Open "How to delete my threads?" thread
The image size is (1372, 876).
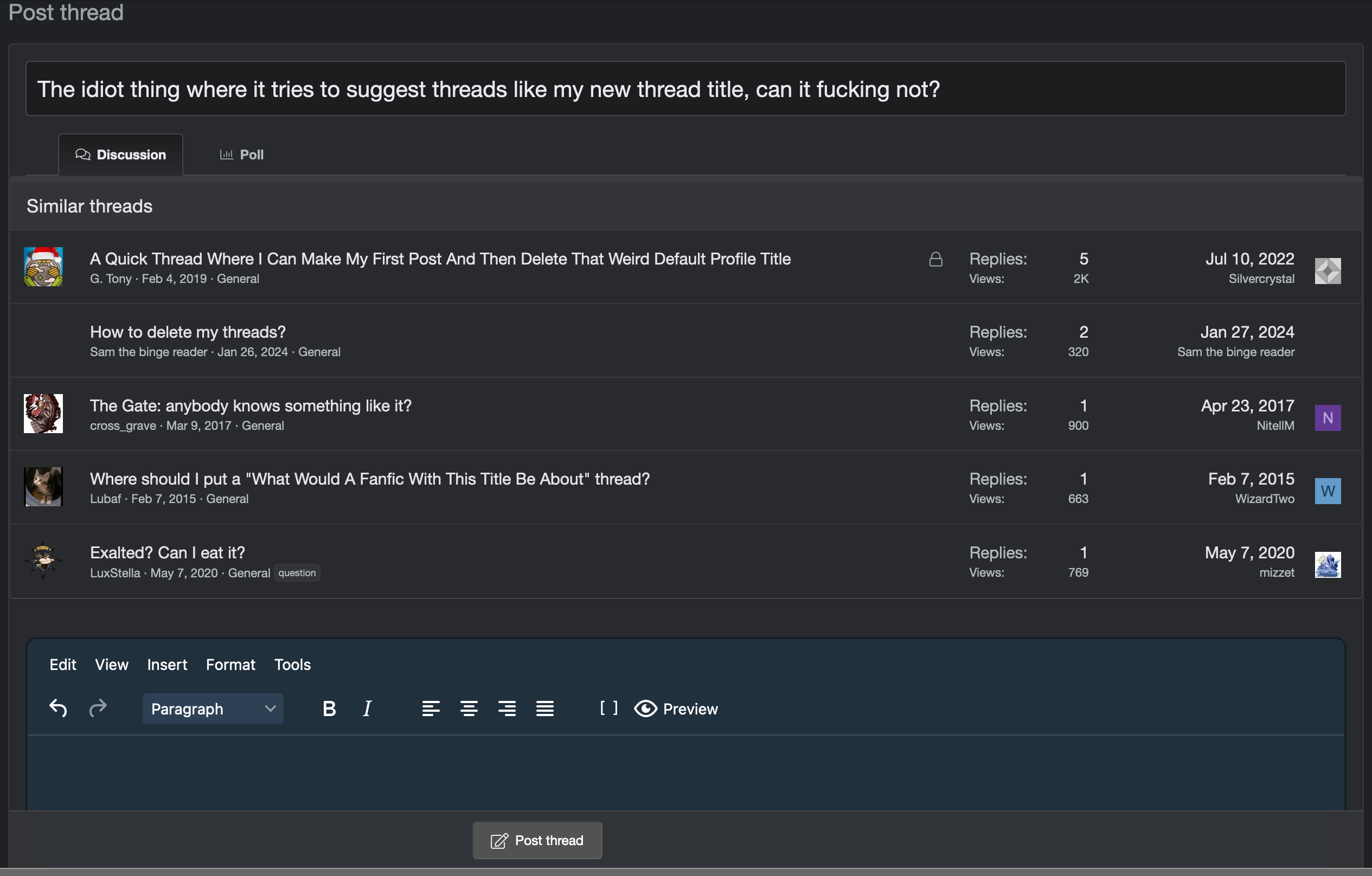188,332
